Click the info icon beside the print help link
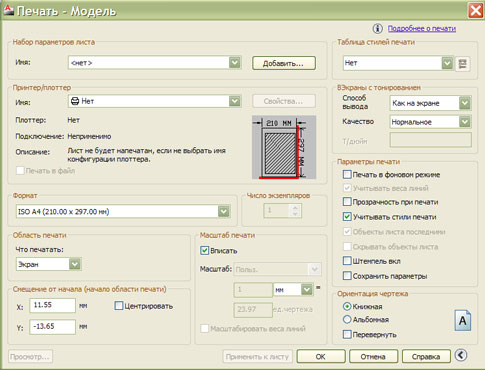The image size is (485, 370). click(x=377, y=29)
